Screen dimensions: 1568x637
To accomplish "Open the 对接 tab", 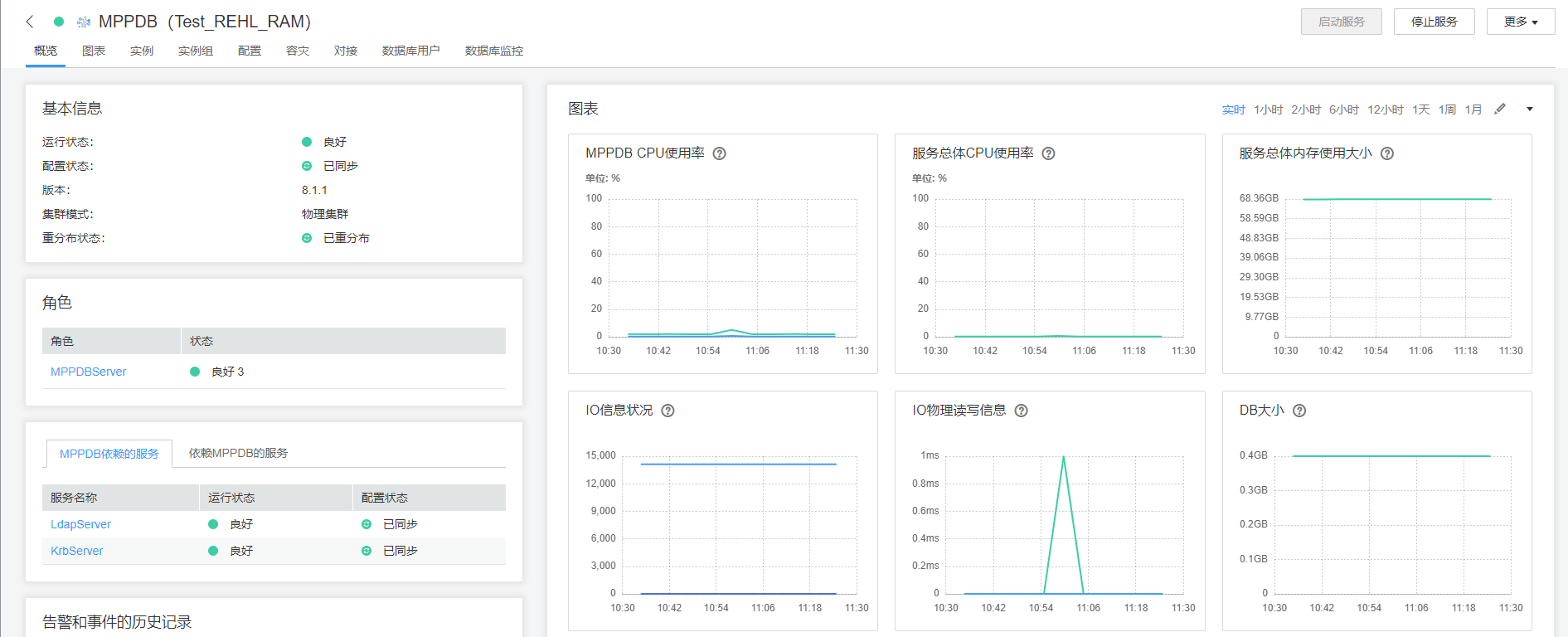I will pos(346,51).
